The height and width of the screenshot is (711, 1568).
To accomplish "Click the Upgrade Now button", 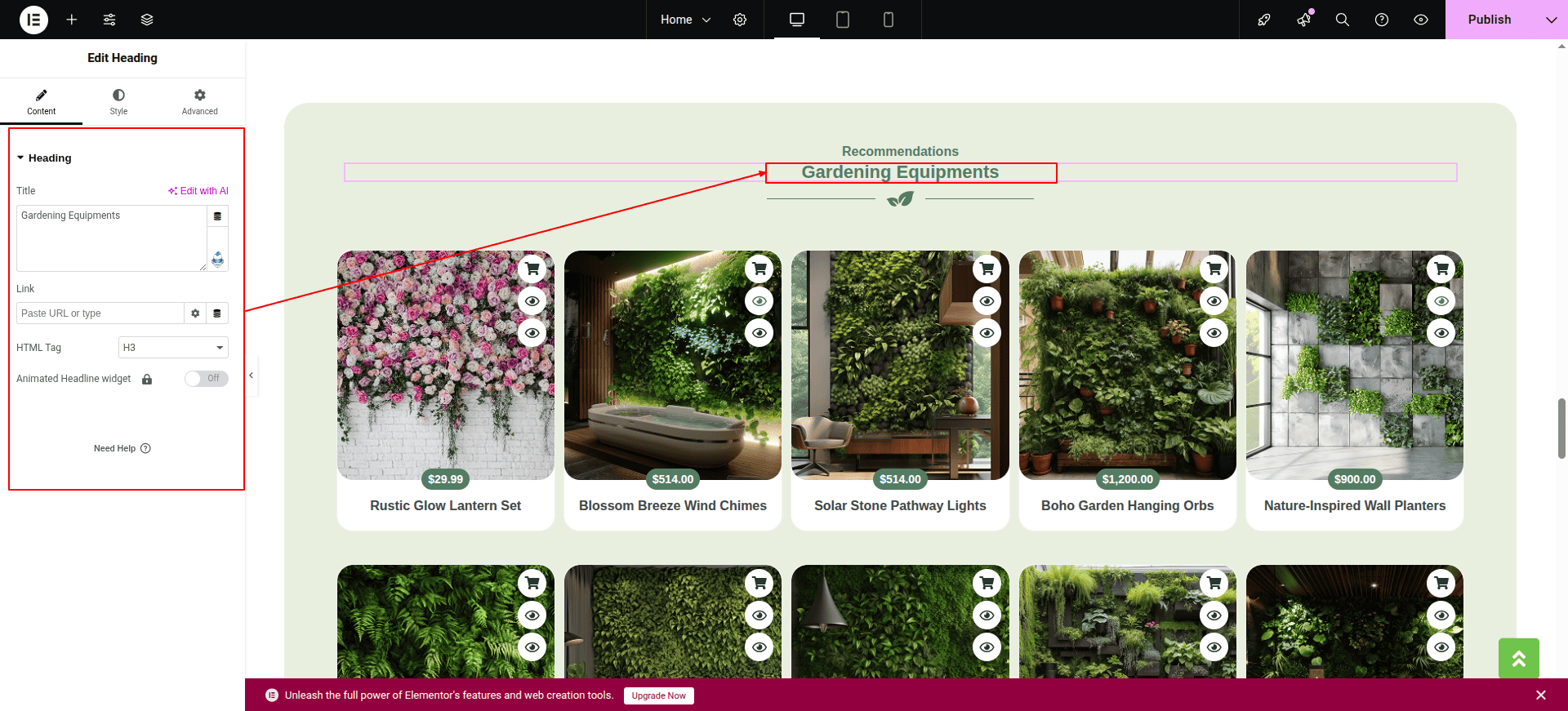I will coord(659,695).
